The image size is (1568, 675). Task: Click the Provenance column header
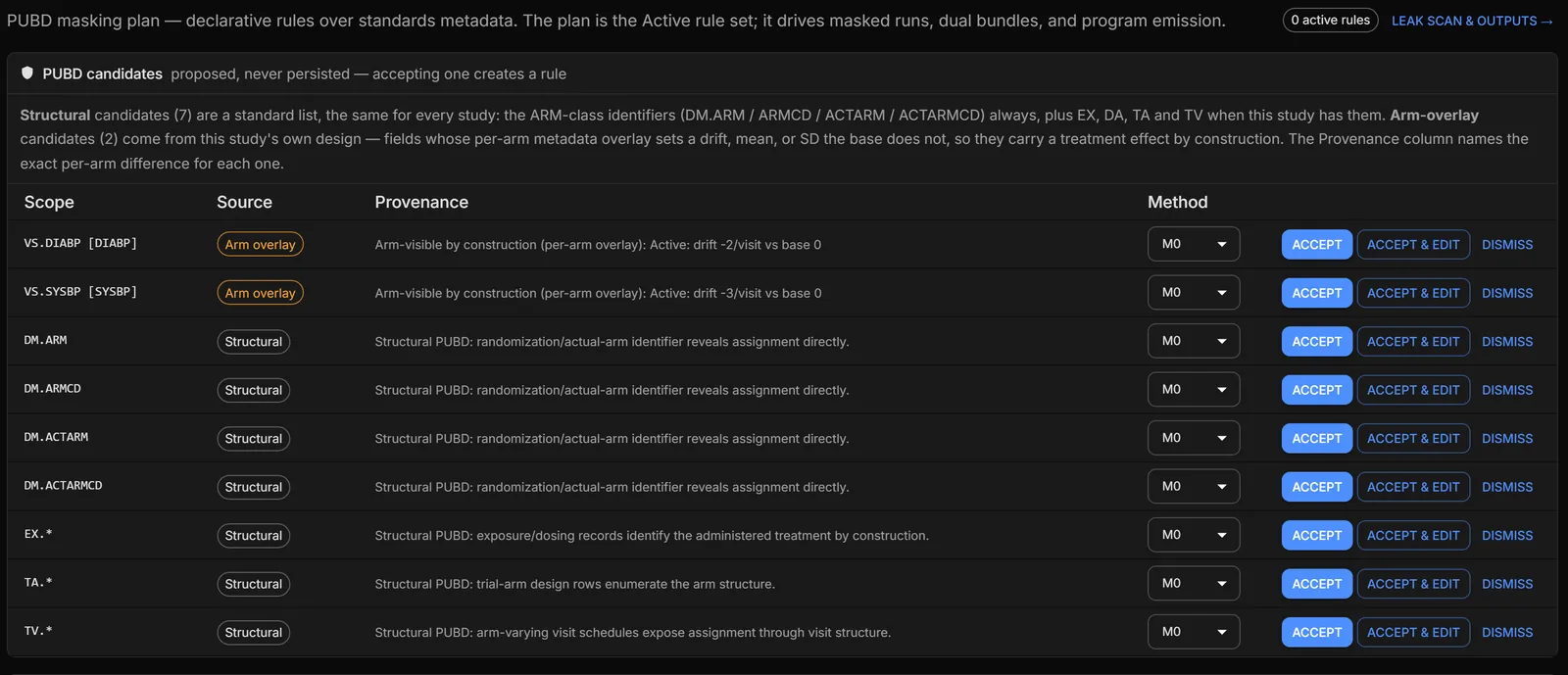click(x=421, y=202)
